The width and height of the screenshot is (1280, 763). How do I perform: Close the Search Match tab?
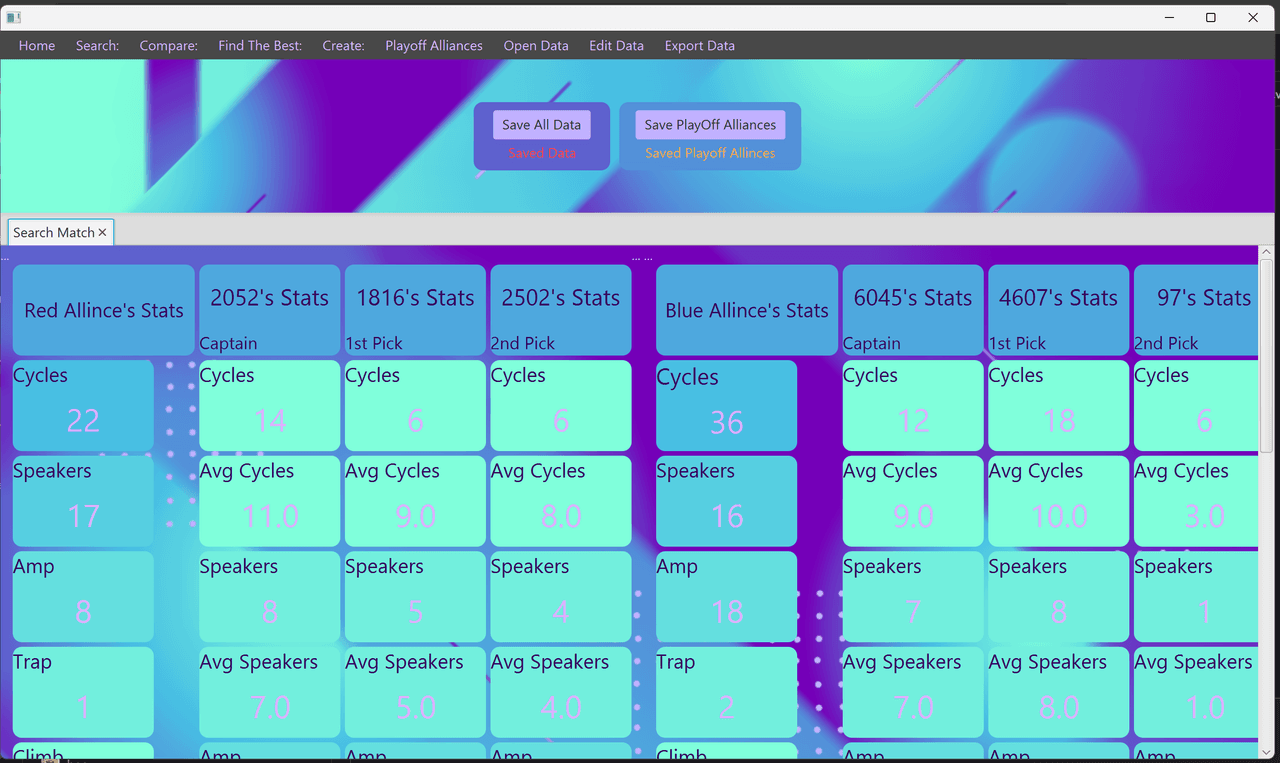(x=102, y=233)
